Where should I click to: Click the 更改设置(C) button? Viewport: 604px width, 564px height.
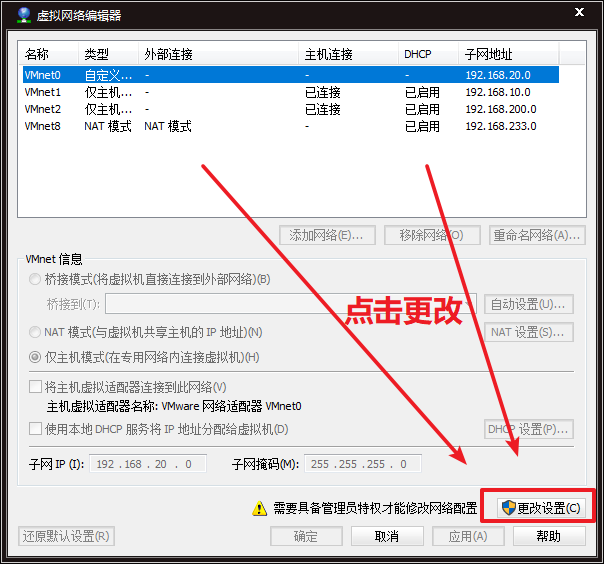pyautogui.click(x=541, y=508)
